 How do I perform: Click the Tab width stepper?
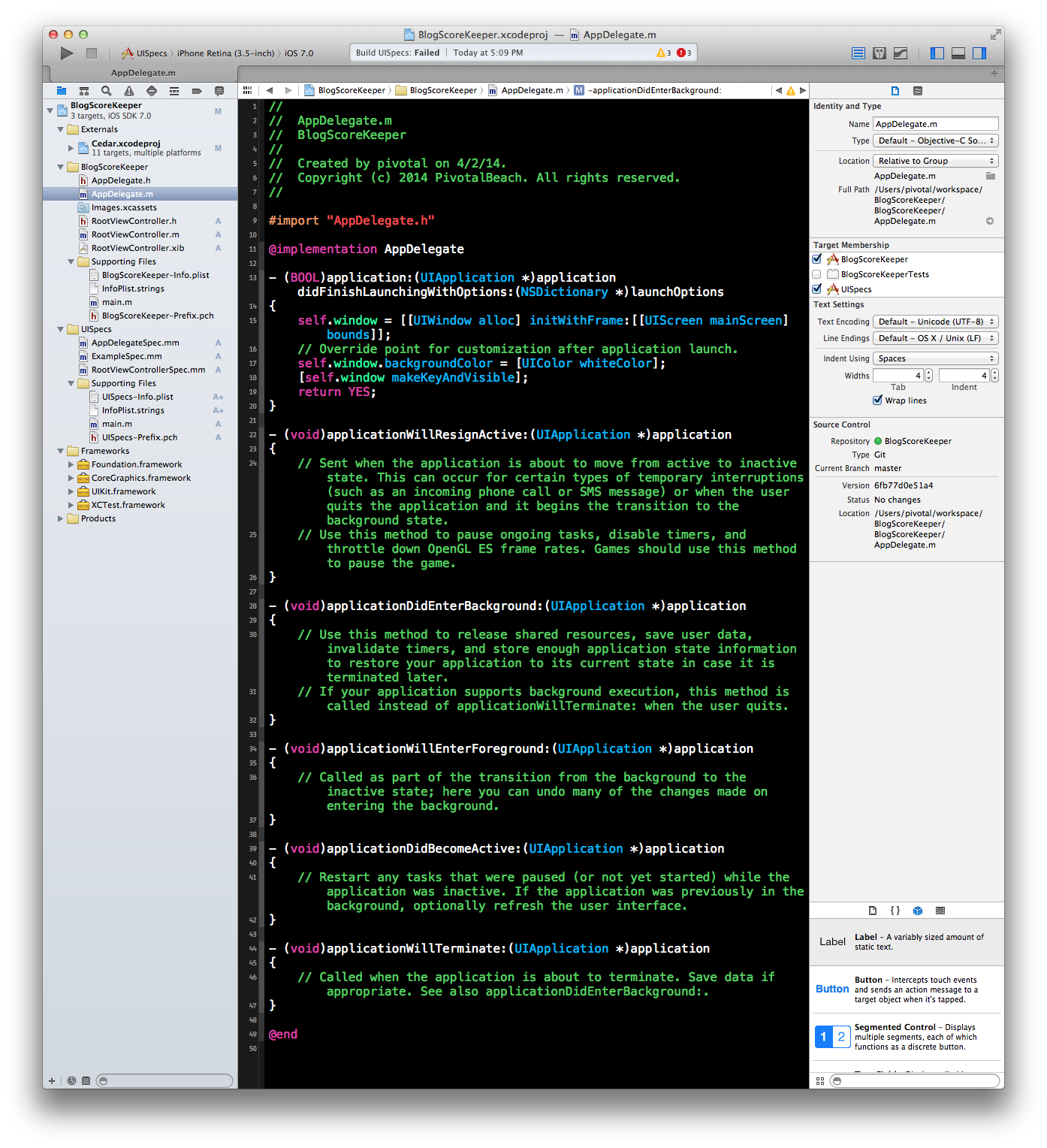[929, 375]
